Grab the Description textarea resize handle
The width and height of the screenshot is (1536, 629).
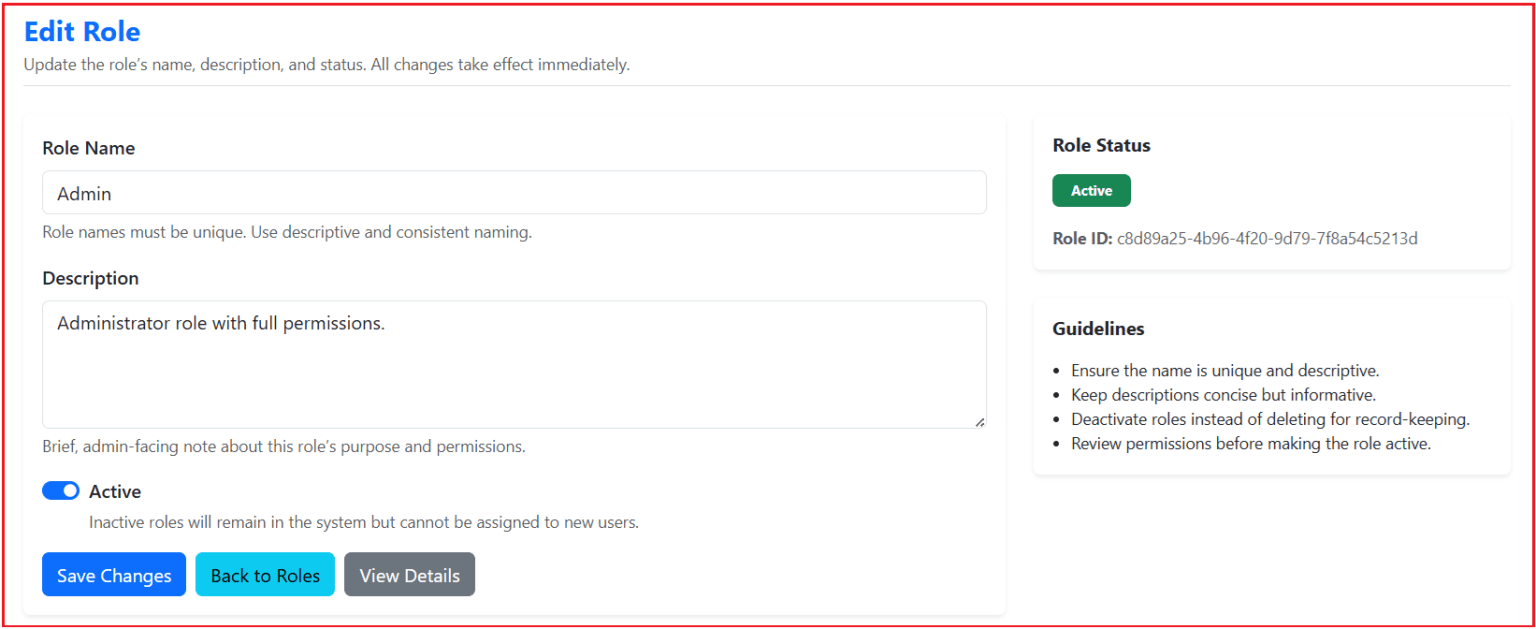[979, 421]
